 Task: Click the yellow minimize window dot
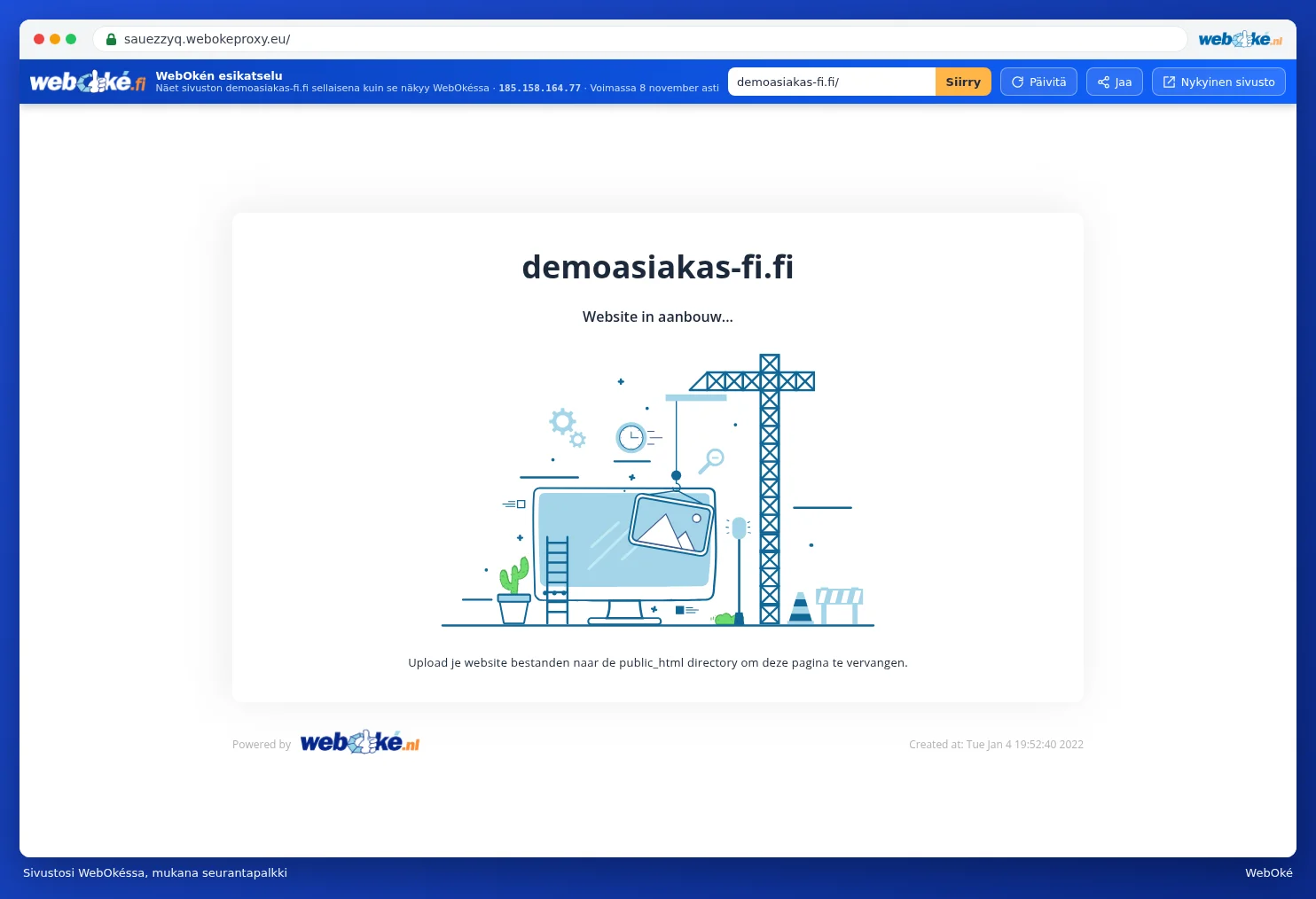(x=55, y=39)
